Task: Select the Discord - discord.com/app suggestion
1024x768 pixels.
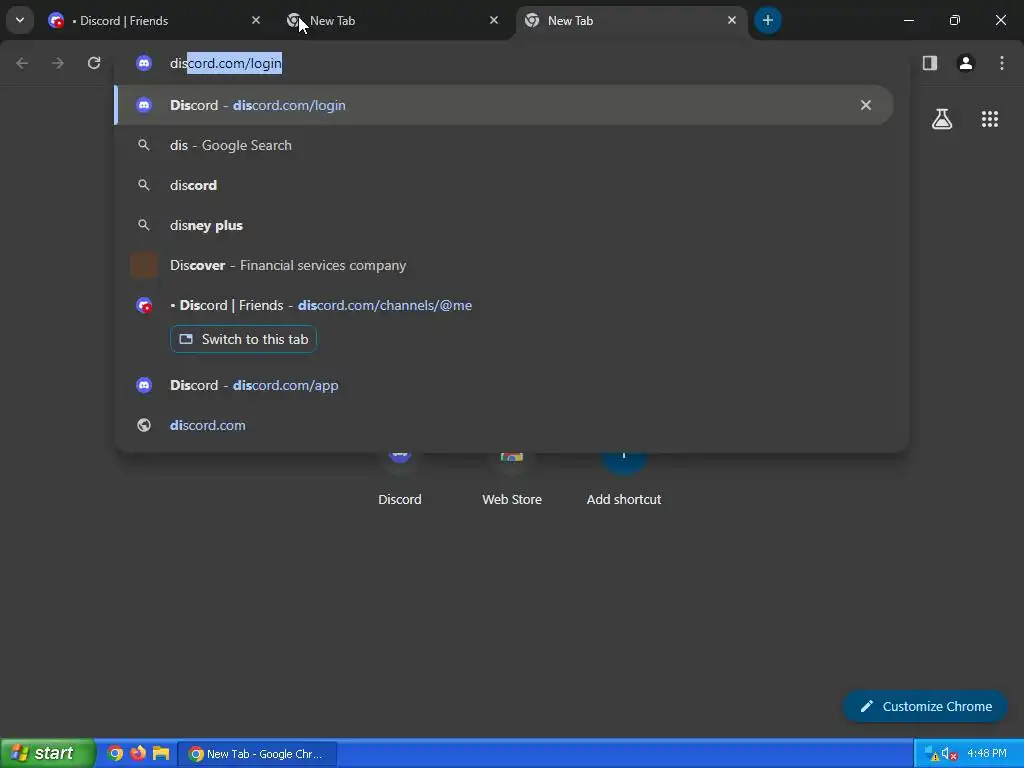Action: click(x=504, y=385)
